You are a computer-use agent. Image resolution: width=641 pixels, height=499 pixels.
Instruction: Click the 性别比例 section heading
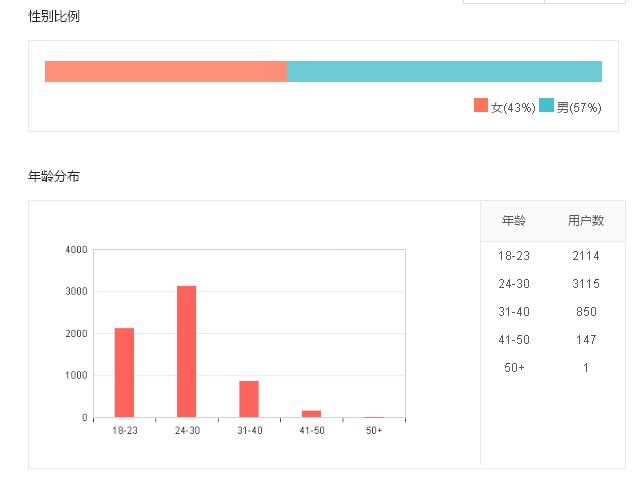coord(54,17)
